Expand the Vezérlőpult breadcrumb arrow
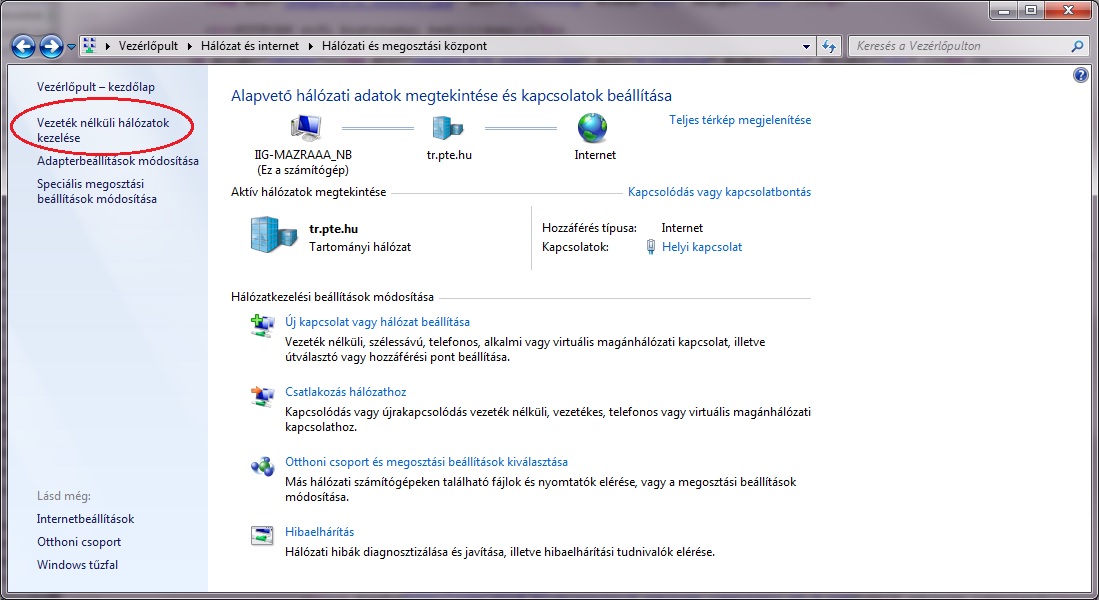The width and height of the screenshot is (1099, 600). click(190, 46)
